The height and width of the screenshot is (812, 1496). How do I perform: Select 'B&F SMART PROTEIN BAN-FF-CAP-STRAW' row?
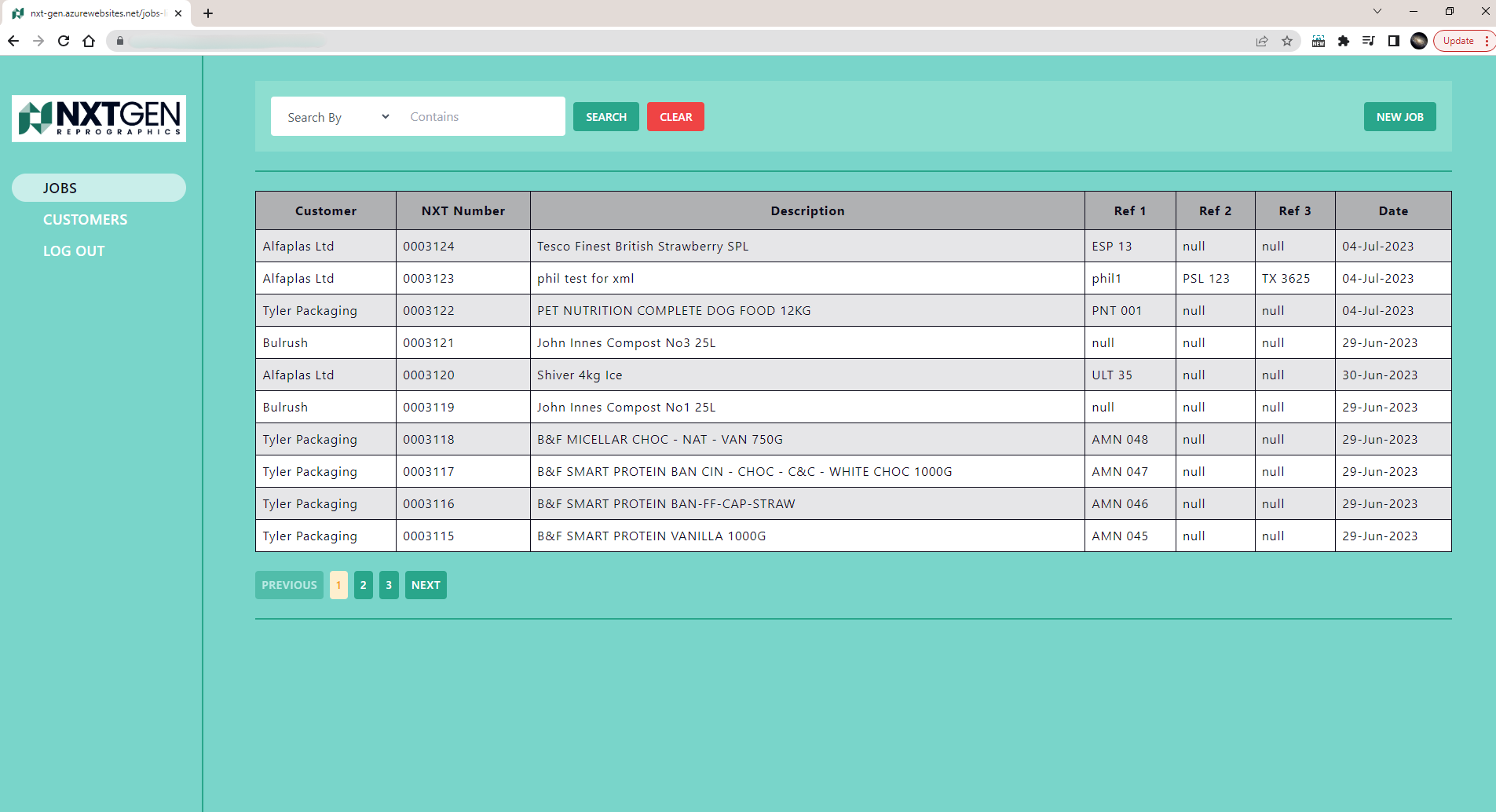853,504
